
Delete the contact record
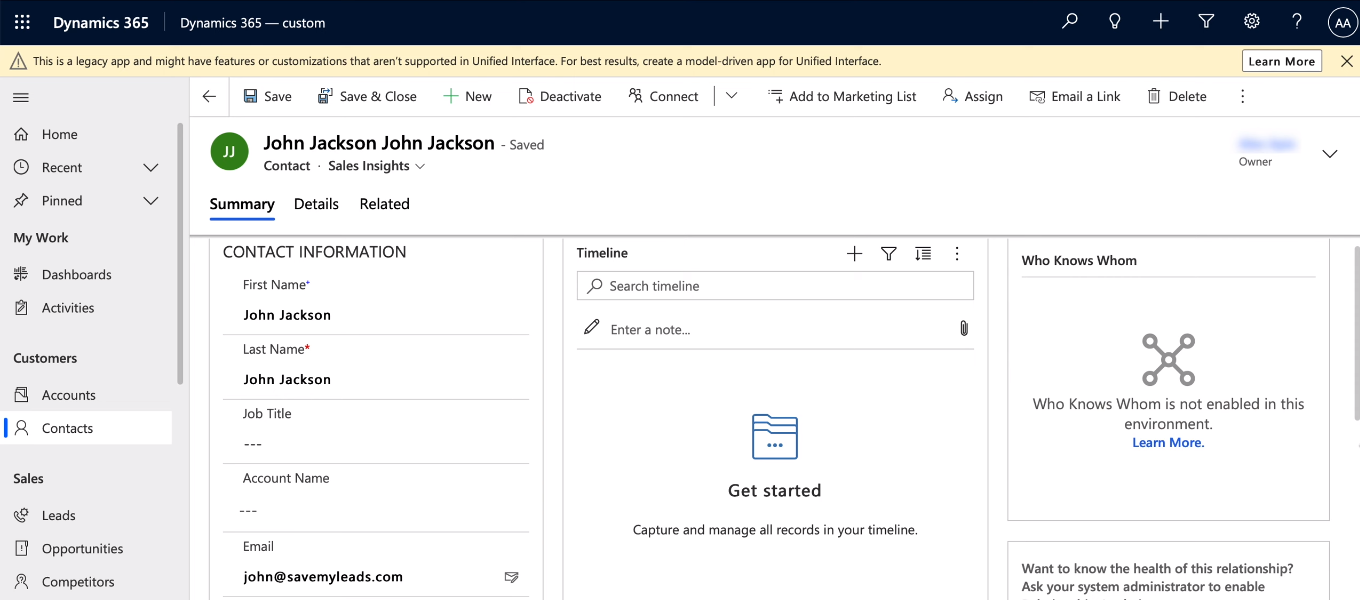tap(1176, 96)
